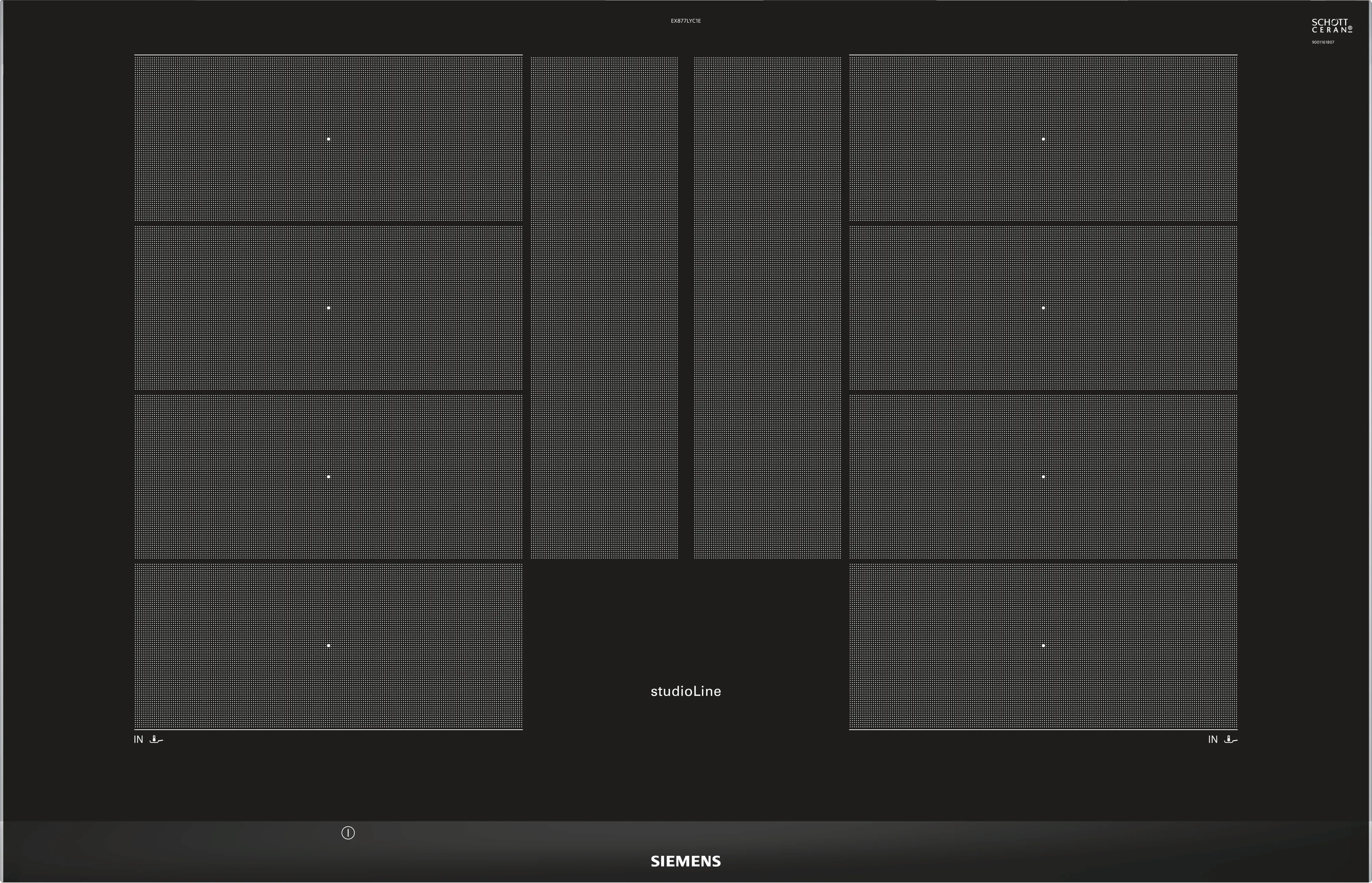Tap the left frying sensor pan icon
1372x883 pixels.
click(156, 740)
